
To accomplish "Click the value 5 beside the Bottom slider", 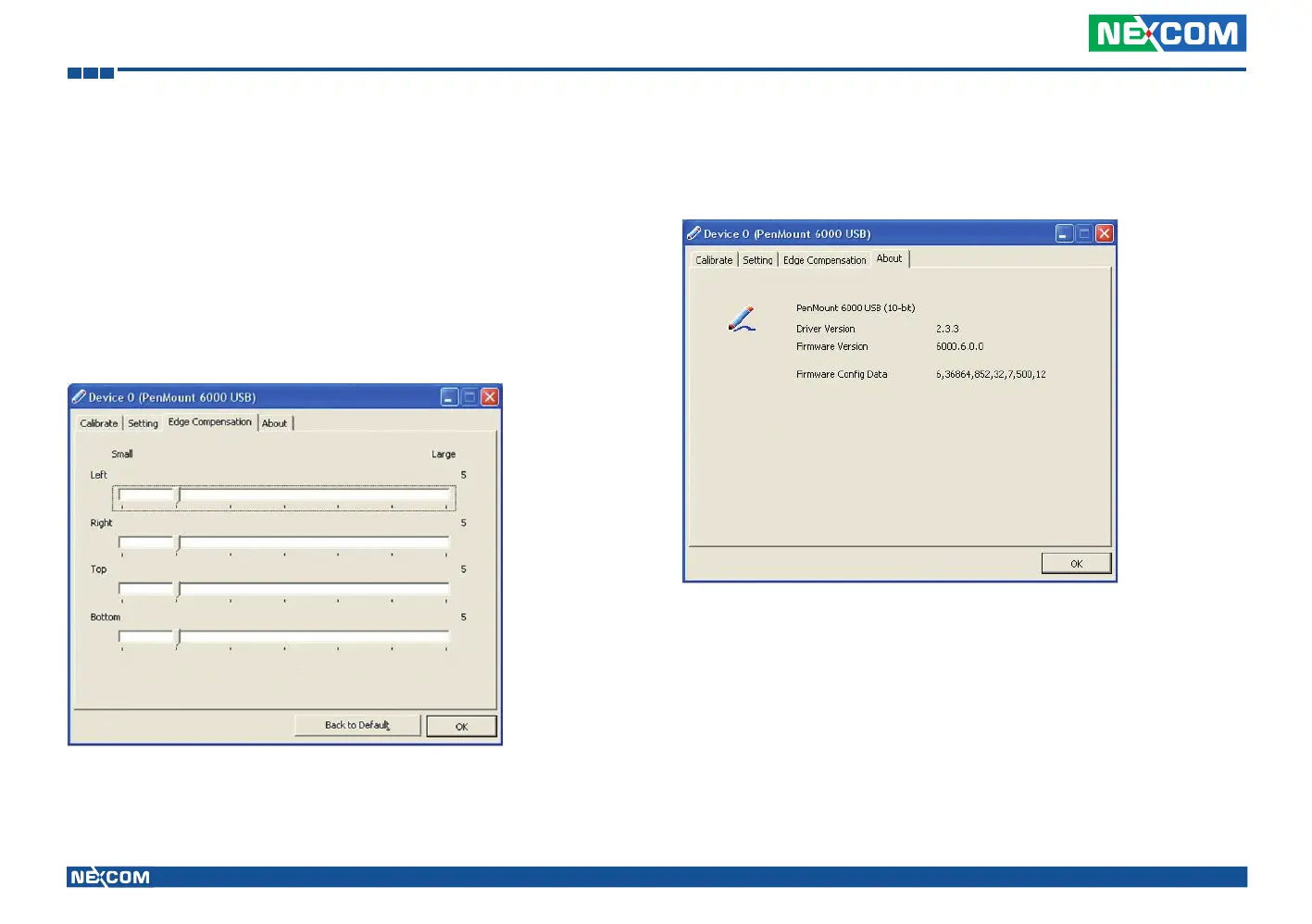I will tap(464, 617).
